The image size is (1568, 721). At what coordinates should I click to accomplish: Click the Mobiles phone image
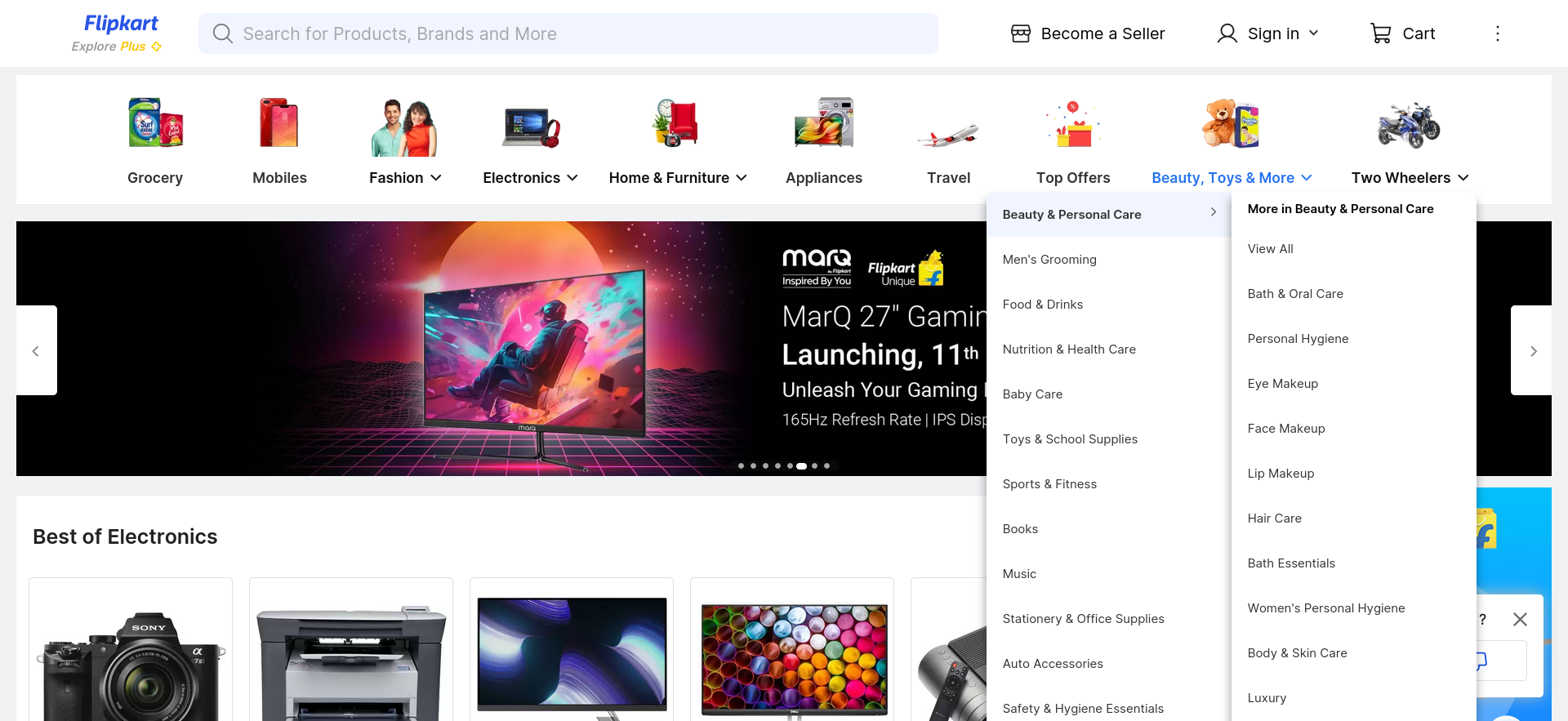click(x=279, y=123)
